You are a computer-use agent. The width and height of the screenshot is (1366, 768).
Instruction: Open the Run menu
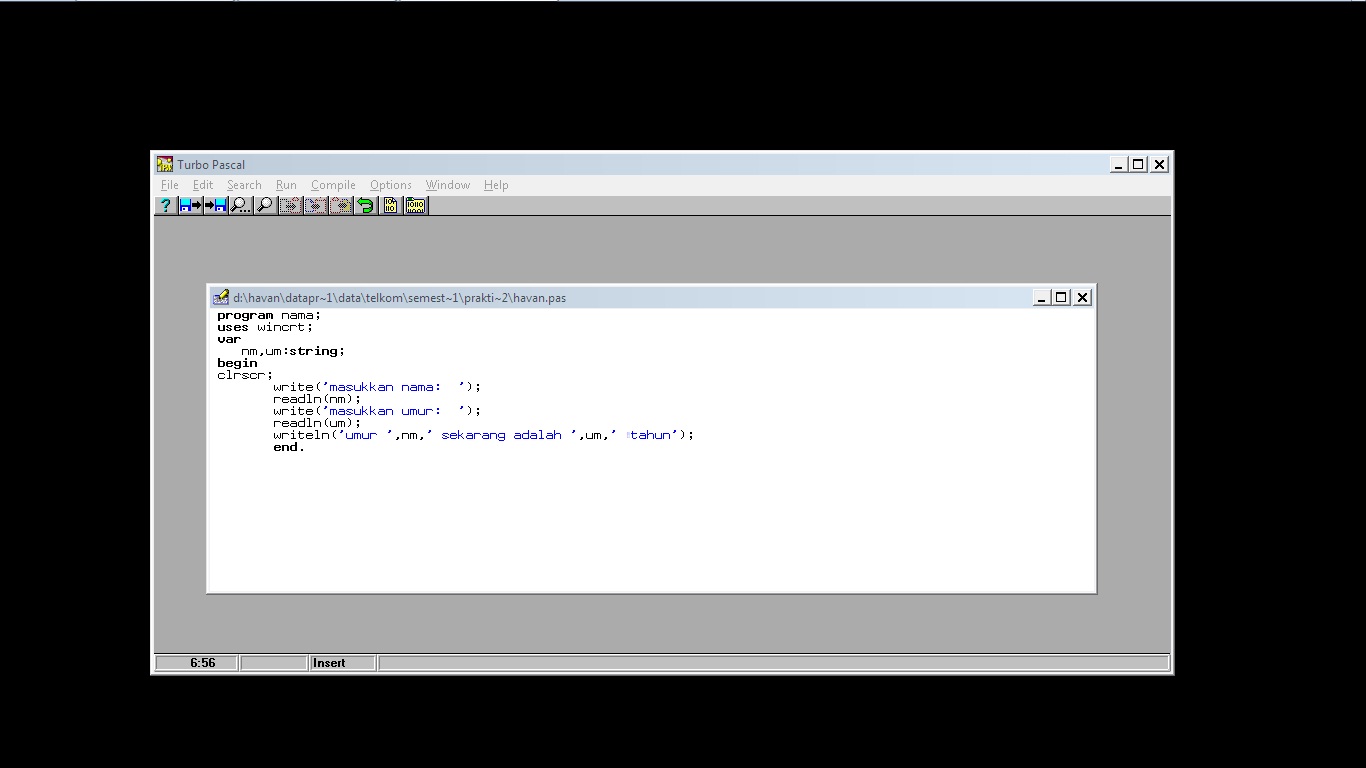click(286, 185)
